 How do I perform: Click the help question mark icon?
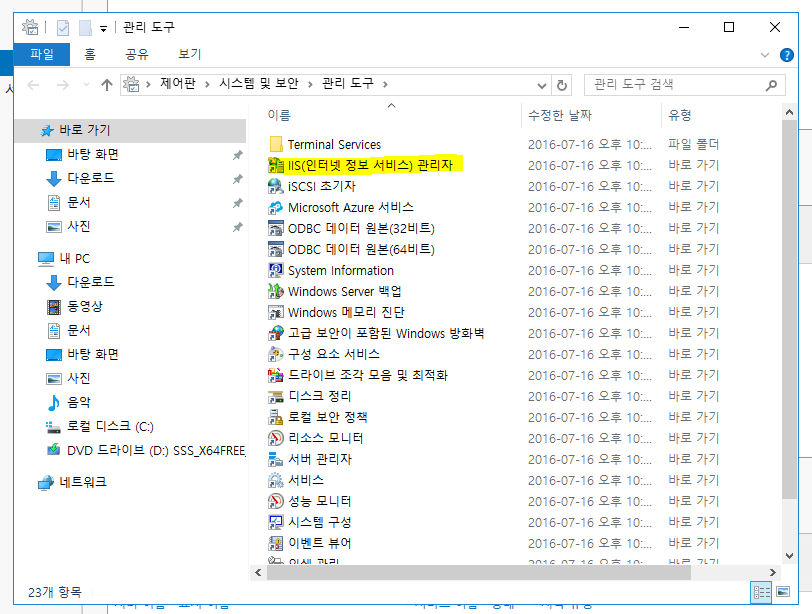(787, 55)
